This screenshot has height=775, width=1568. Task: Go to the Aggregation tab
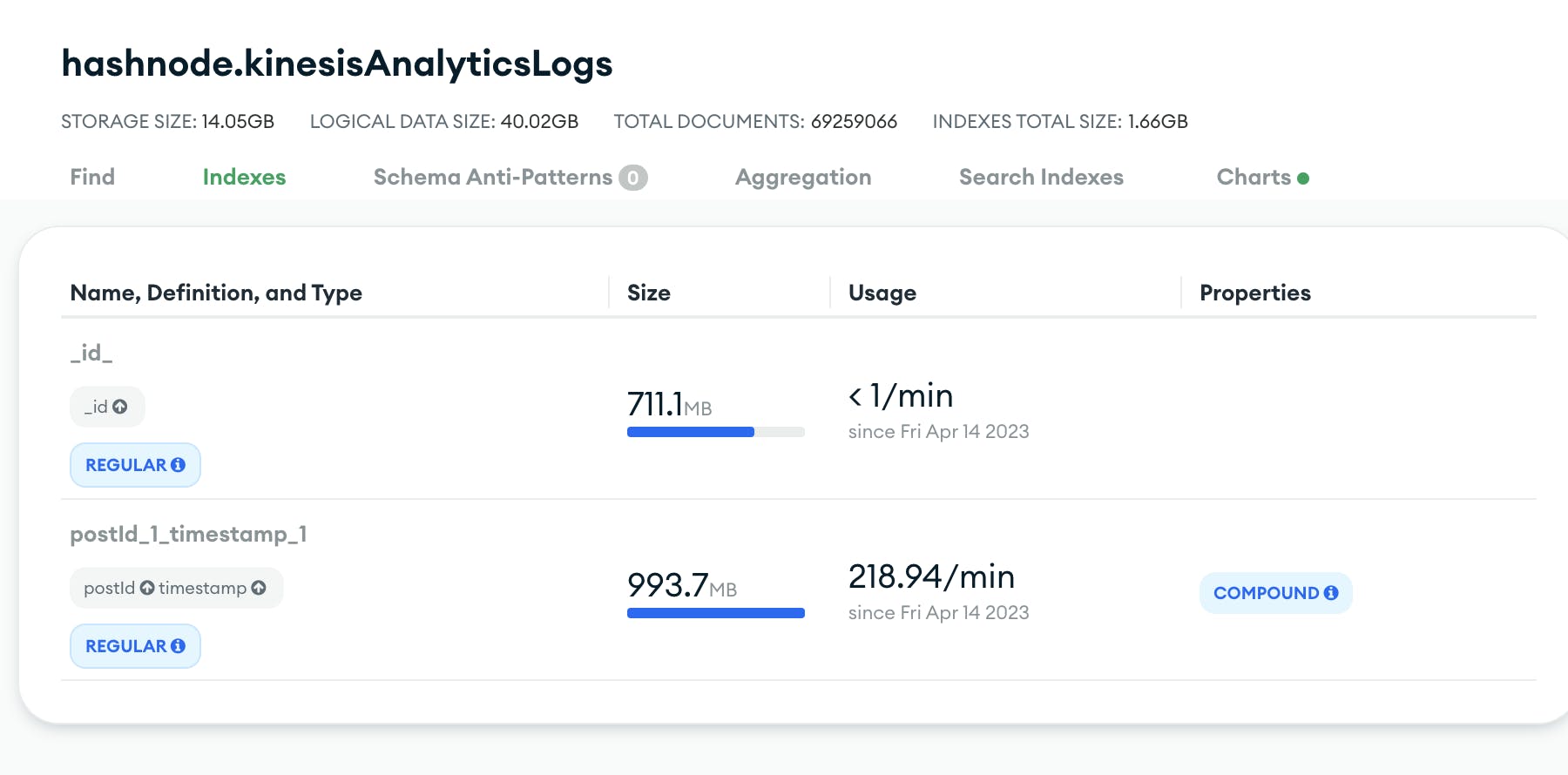[803, 178]
